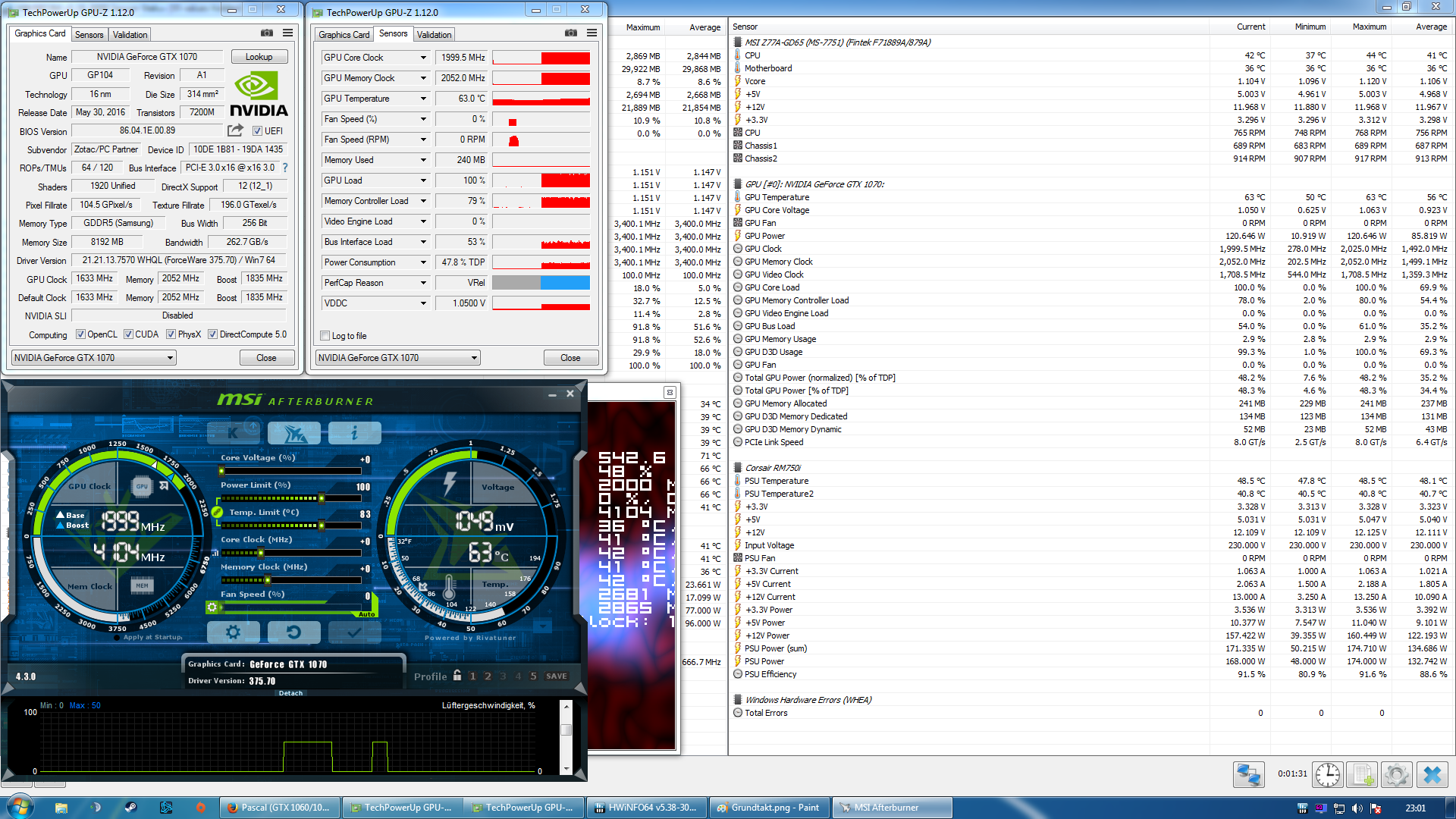The height and width of the screenshot is (819, 1456).
Task: Toggle the Log to file checkbox
Action: click(x=325, y=336)
